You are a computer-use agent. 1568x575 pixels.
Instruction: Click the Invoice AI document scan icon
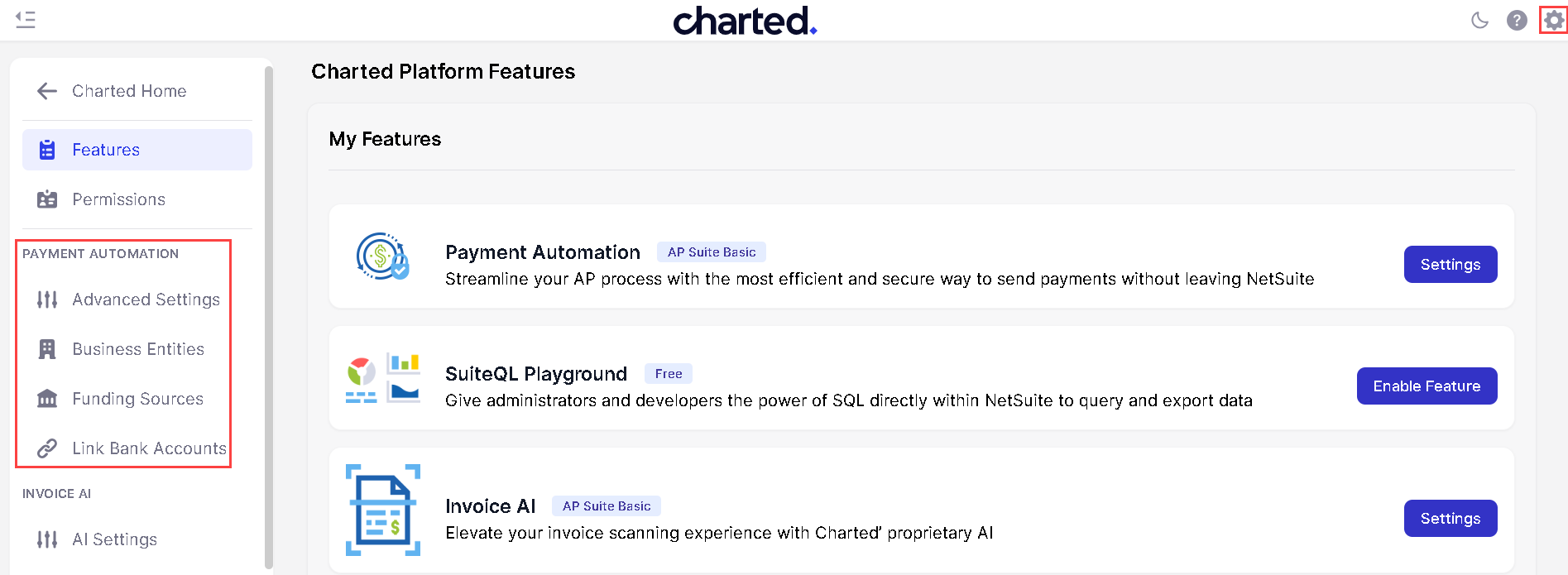tap(382, 510)
